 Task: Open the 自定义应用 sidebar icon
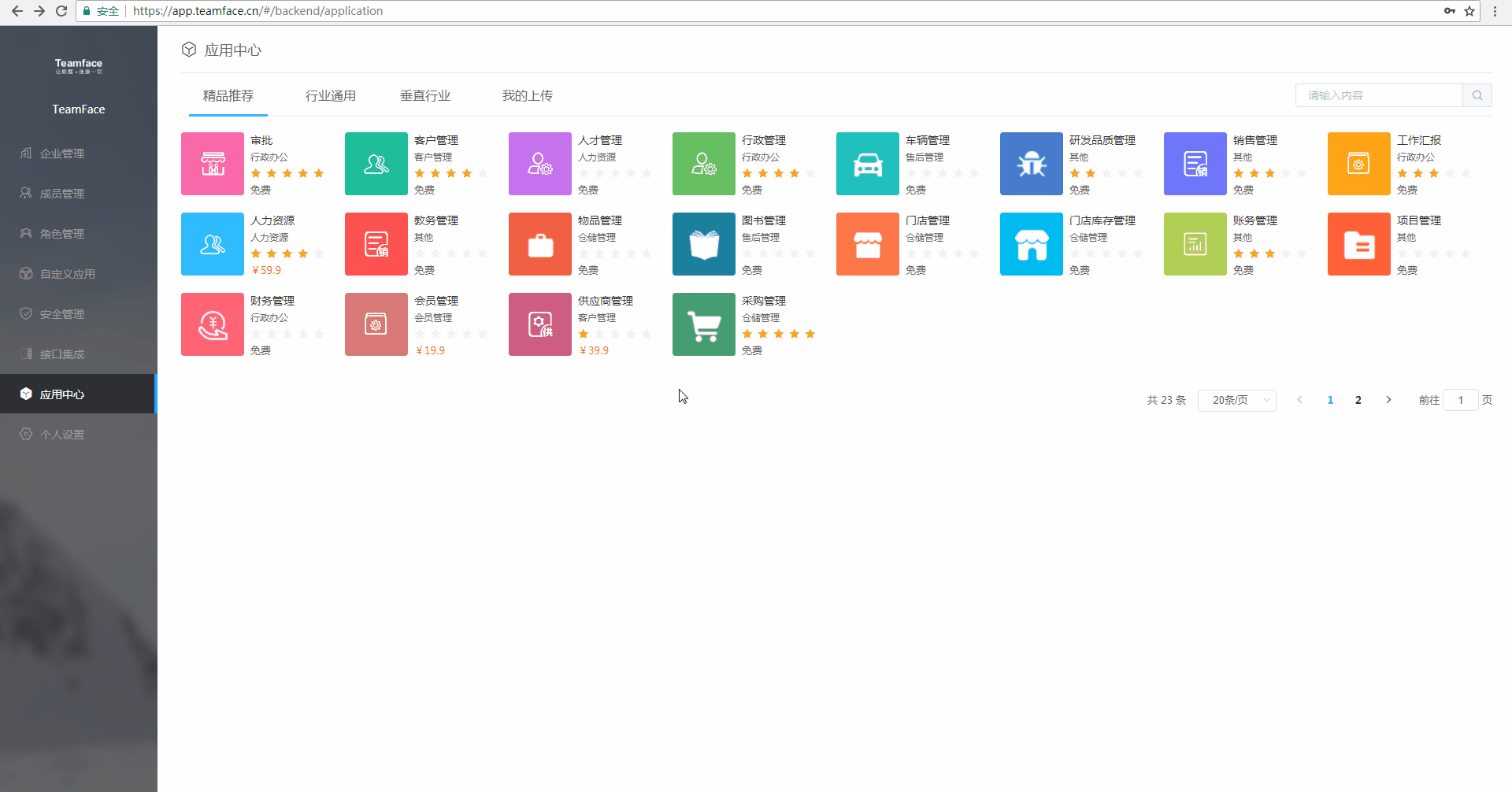pyautogui.click(x=27, y=273)
